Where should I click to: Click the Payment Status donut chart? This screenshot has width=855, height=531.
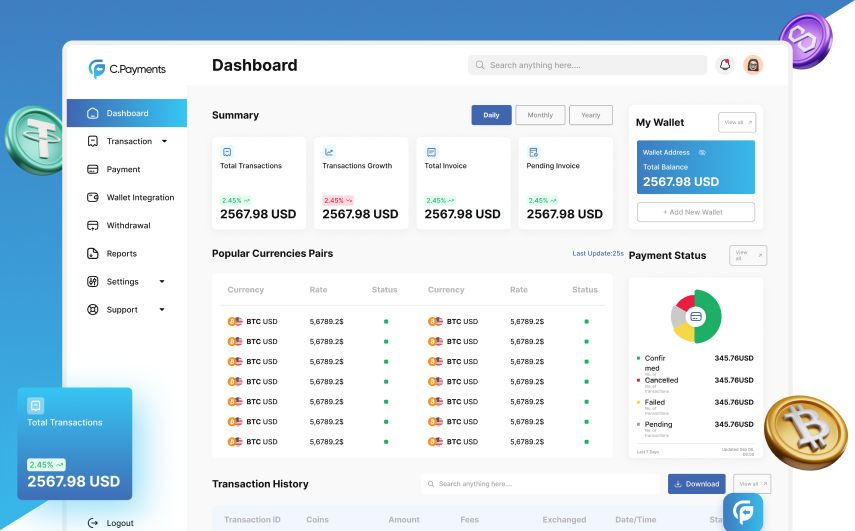click(x=696, y=316)
